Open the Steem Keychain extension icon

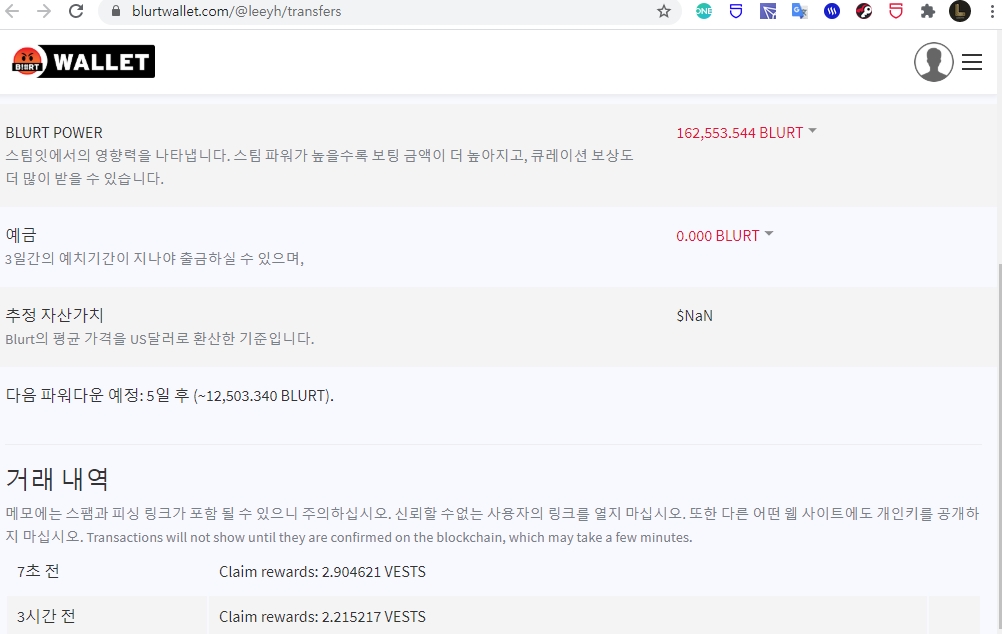pos(832,12)
